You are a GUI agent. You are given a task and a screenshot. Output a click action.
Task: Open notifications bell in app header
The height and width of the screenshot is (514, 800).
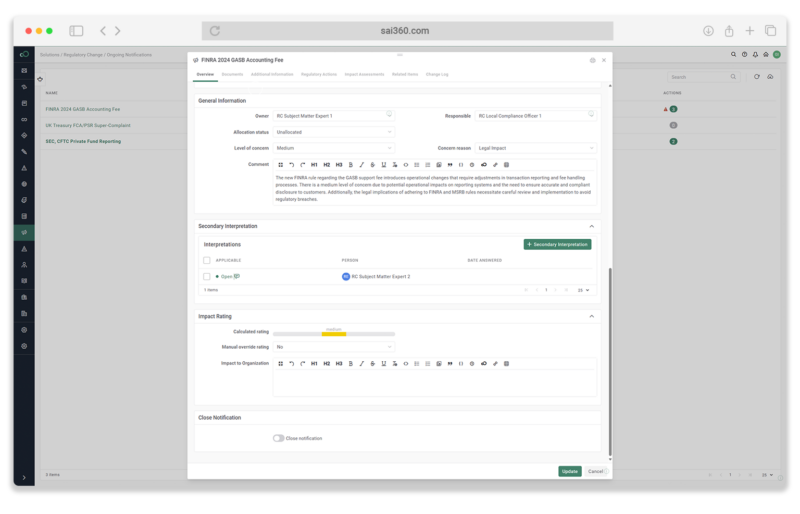coord(755,55)
